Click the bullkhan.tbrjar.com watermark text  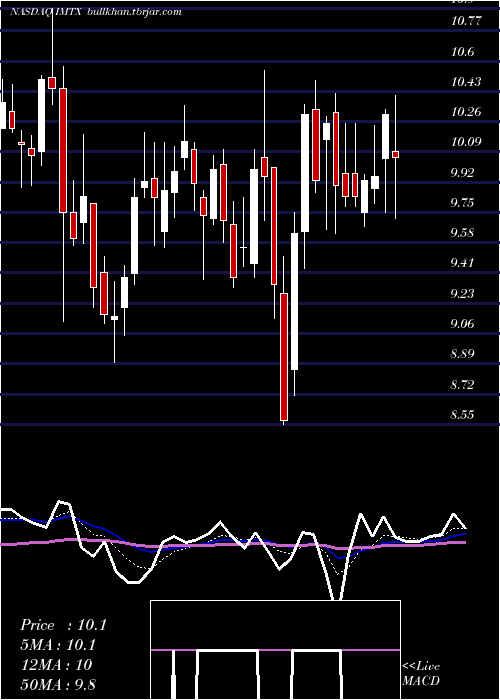click(x=135, y=12)
